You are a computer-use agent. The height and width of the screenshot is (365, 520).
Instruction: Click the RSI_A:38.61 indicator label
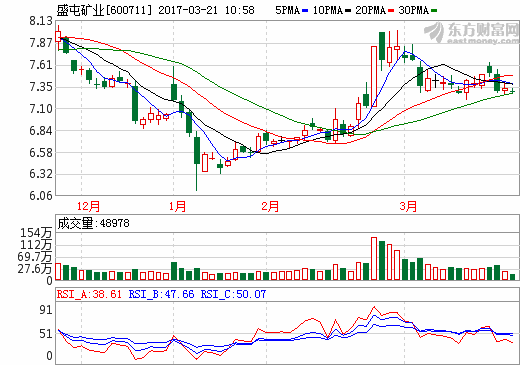[x=89, y=294]
